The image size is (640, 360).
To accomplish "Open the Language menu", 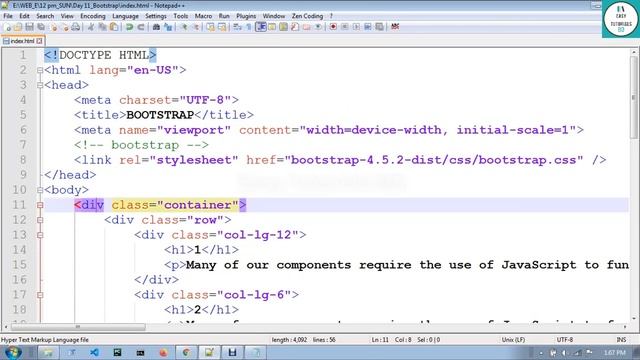I will (125, 16).
